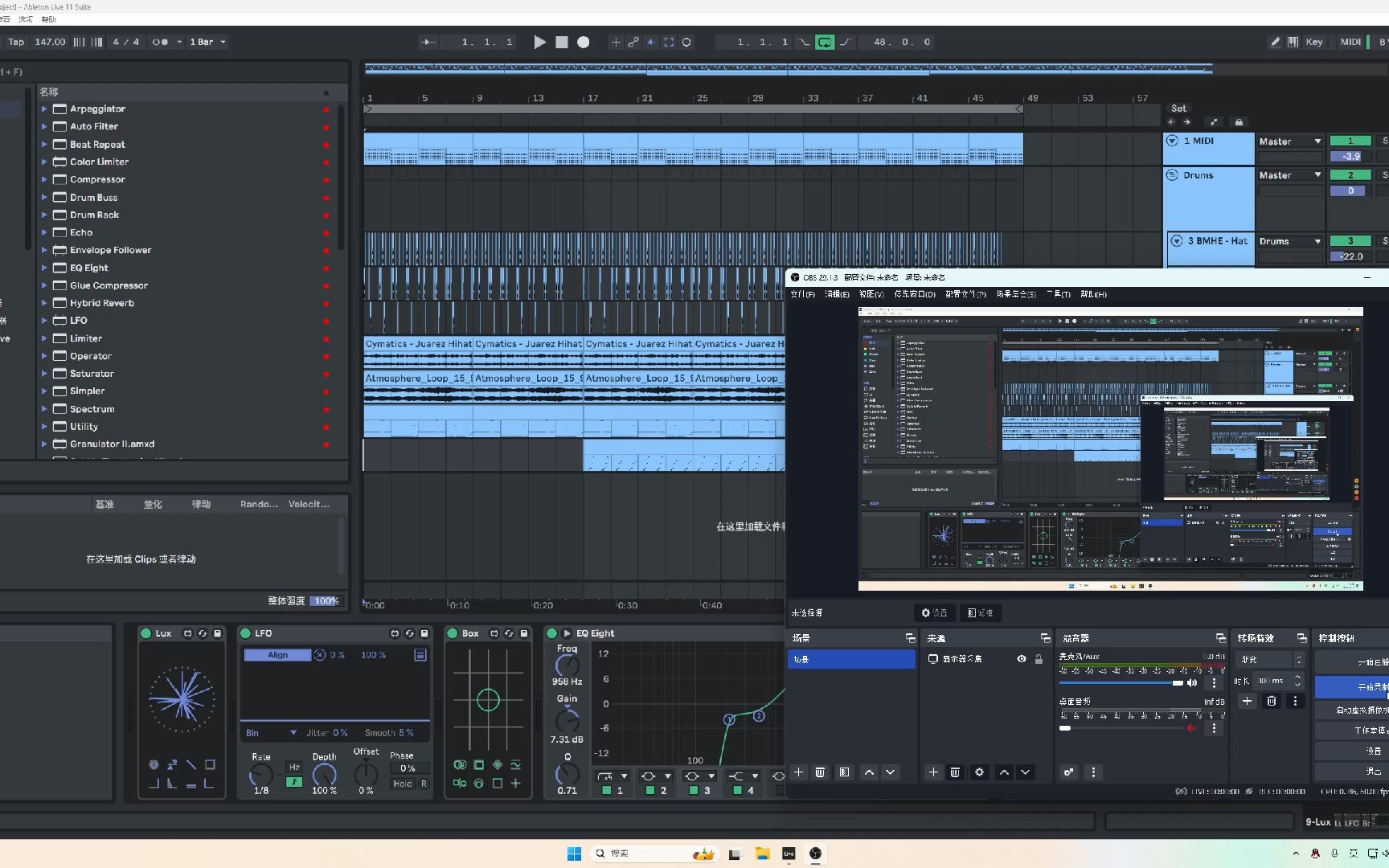Enable EQ Eight band 1 checkbox
The width and height of the screenshot is (1389, 868).
(x=607, y=791)
